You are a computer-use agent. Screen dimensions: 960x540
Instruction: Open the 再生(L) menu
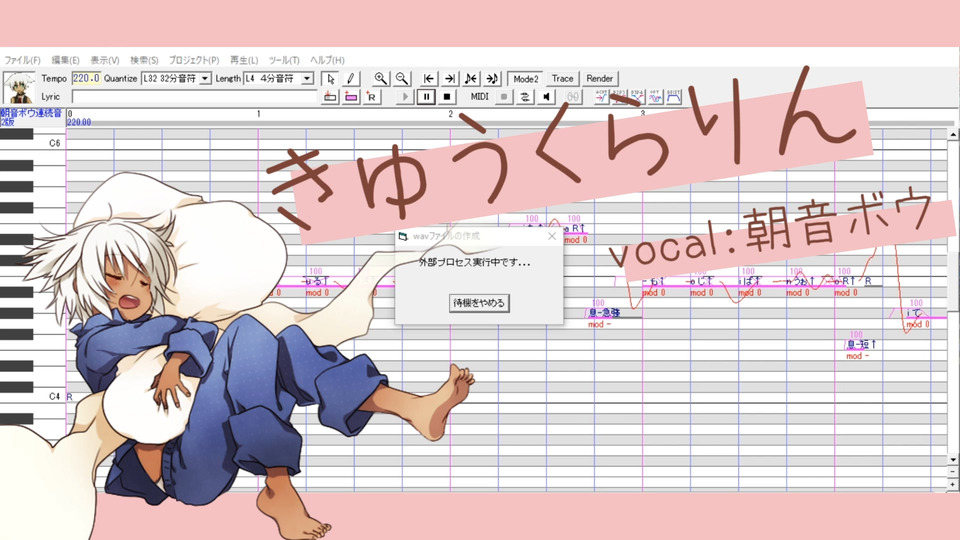coord(244,60)
